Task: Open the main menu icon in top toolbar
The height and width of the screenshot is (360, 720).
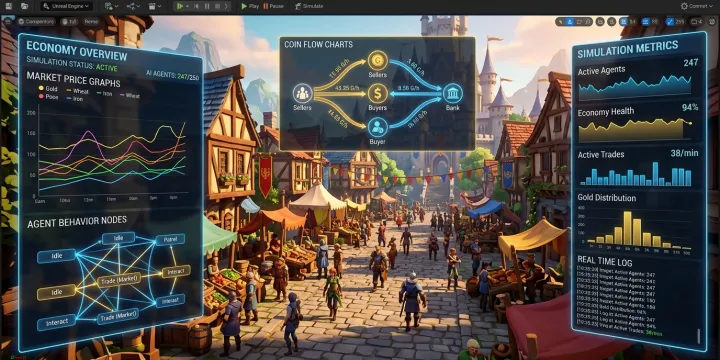Action: [x=8, y=6]
